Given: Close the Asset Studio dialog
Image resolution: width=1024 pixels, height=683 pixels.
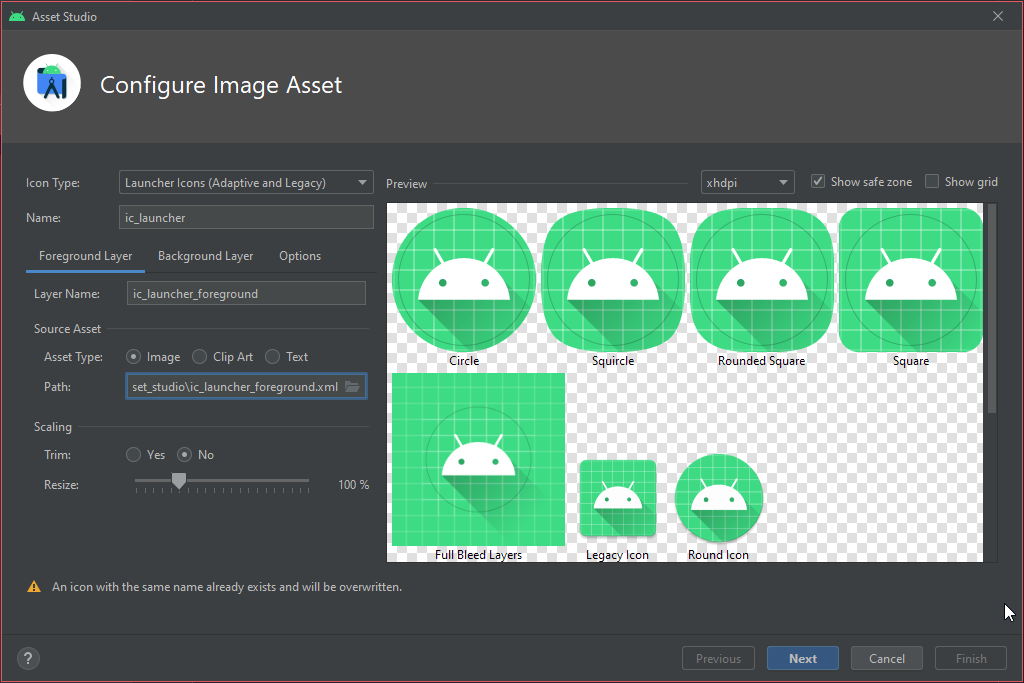Looking at the screenshot, I should tap(998, 16).
